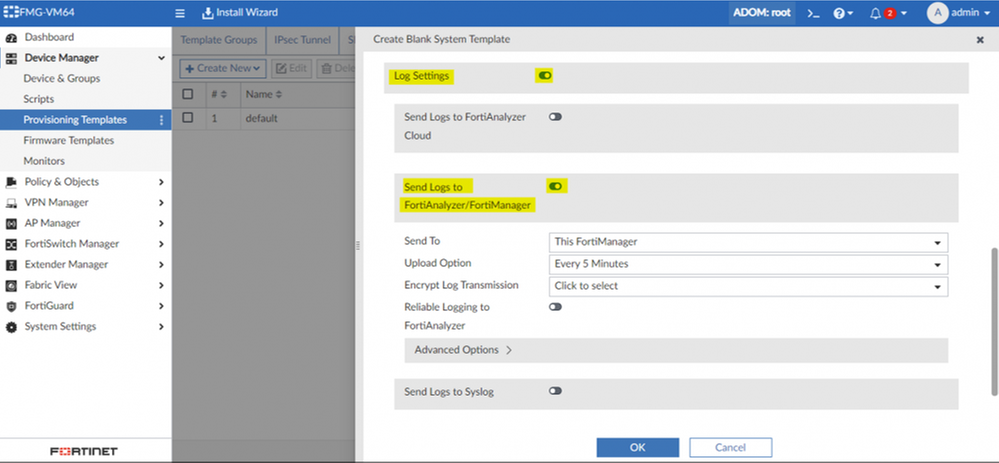999x463 pixels.
Task: Expand Advanced Options section
Action: tap(458, 350)
